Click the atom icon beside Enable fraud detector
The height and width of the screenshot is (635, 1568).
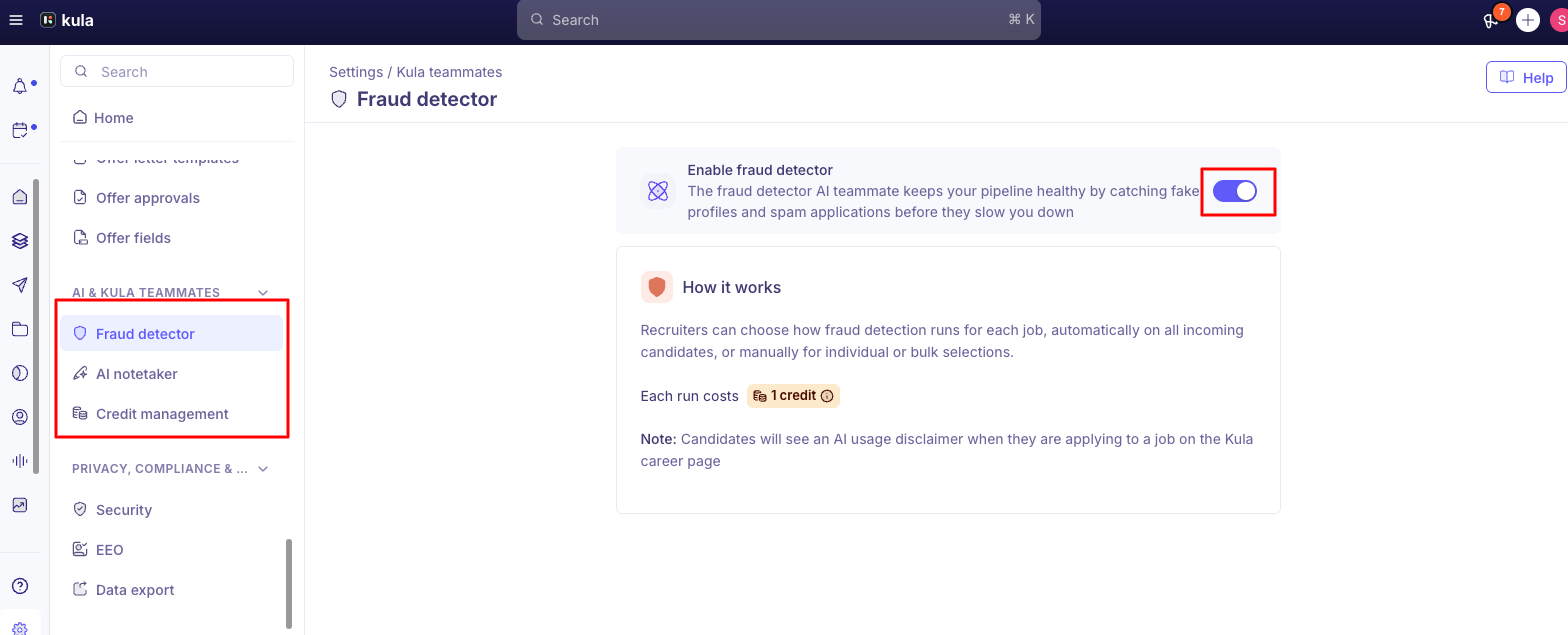pyautogui.click(x=658, y=191)
